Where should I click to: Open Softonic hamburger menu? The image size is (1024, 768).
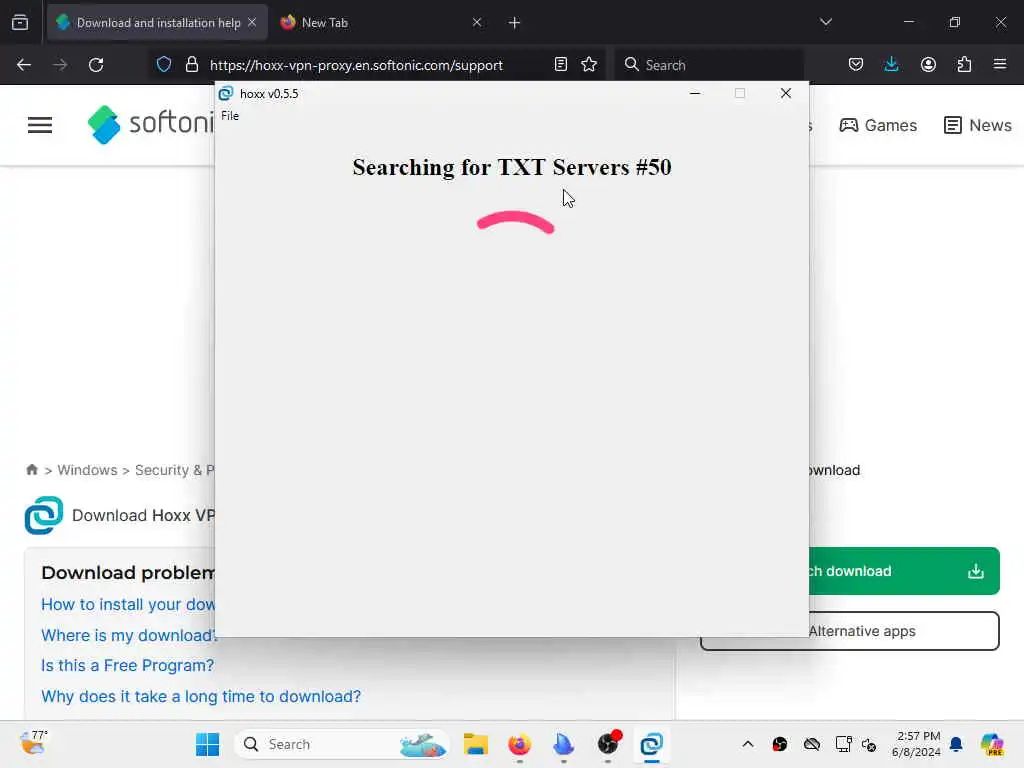[40, 125]
